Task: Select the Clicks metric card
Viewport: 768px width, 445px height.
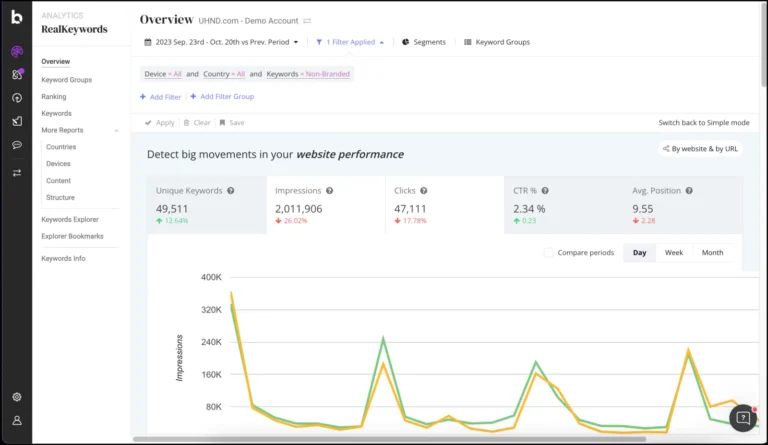Action: tap(445, 205)
